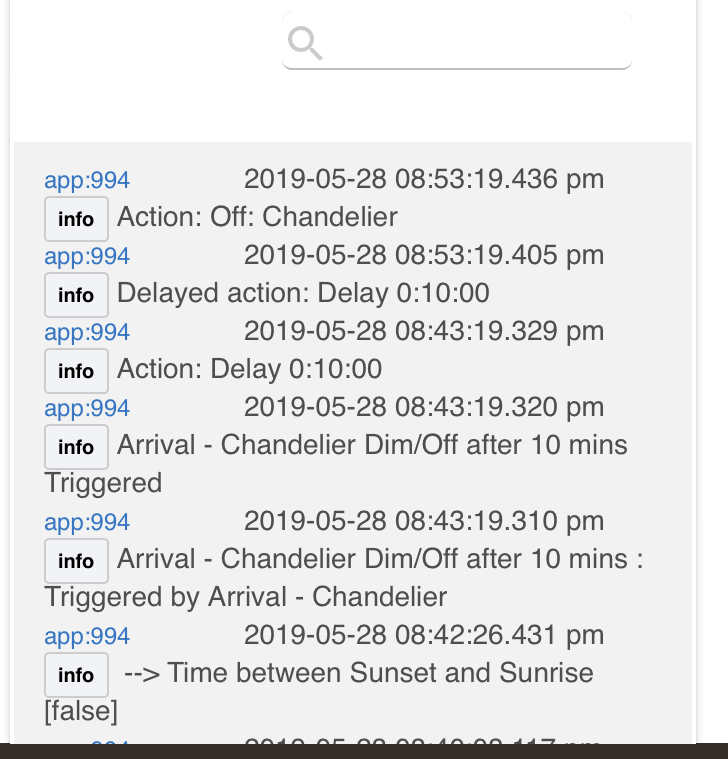Select timestamp 2019-05-28 08:53:19.436 pm
The height and width of the screenshot is (759, 728).
(x=424, y=179)
